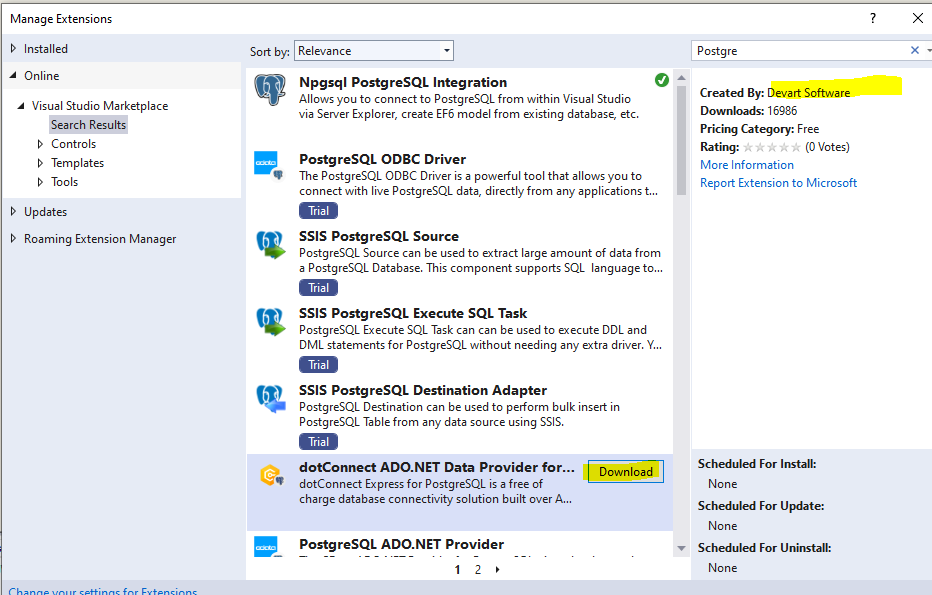Screen dimensions: 932x595
Task: Open the More Information link
Action: [747, 165]
